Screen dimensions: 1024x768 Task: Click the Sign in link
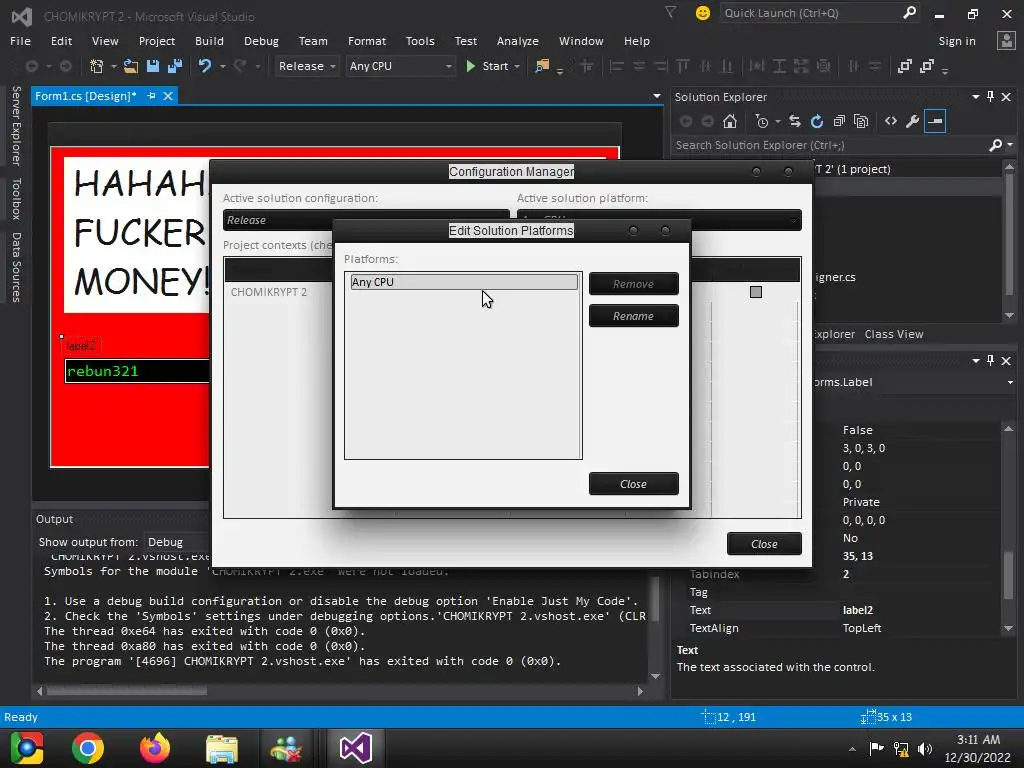coord(957,40)
